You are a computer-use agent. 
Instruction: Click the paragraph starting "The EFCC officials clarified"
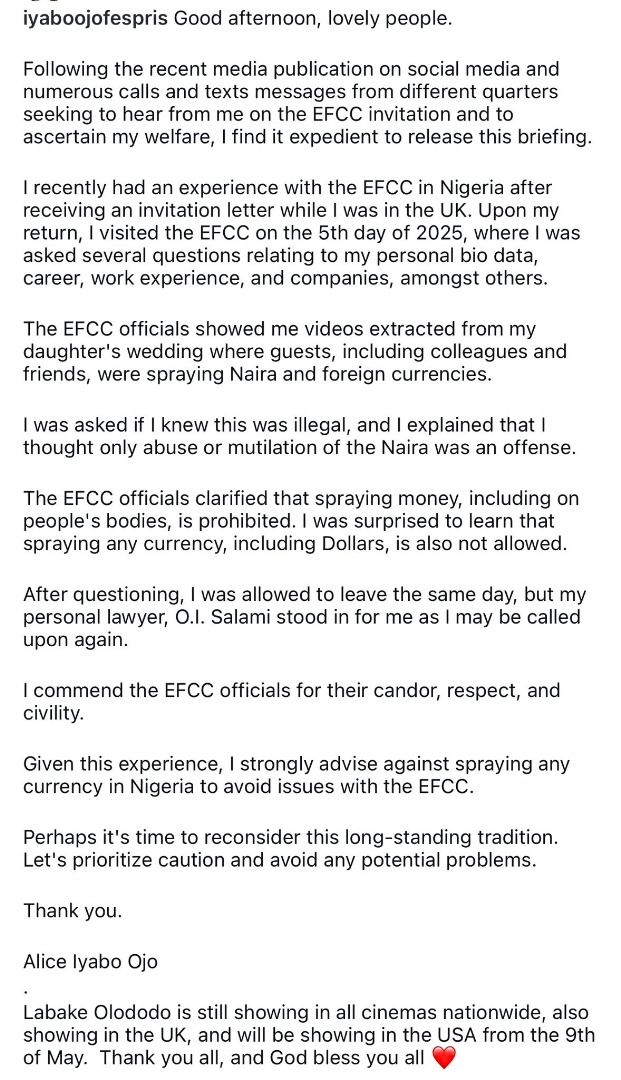pos(301,521)
